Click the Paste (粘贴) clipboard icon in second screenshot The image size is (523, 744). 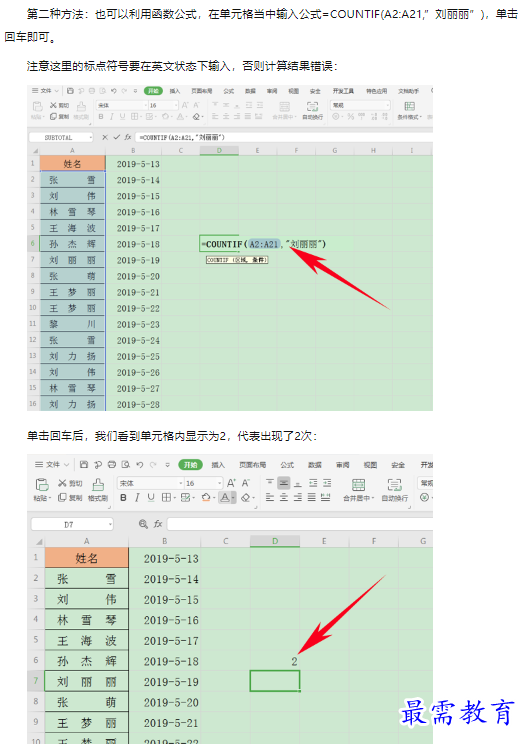42,484
